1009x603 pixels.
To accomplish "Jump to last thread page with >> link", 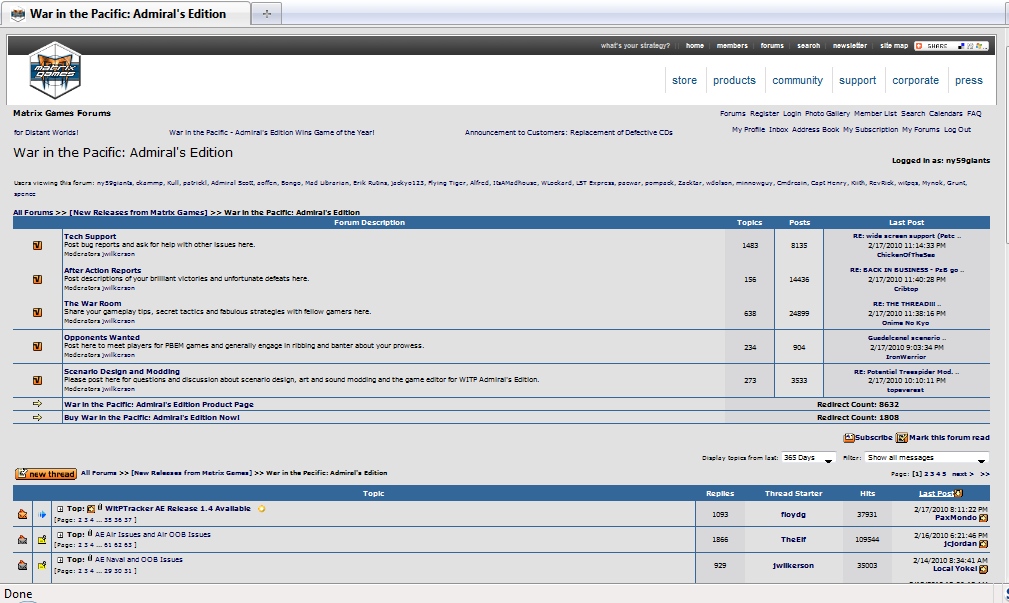I will click(984, 474).
